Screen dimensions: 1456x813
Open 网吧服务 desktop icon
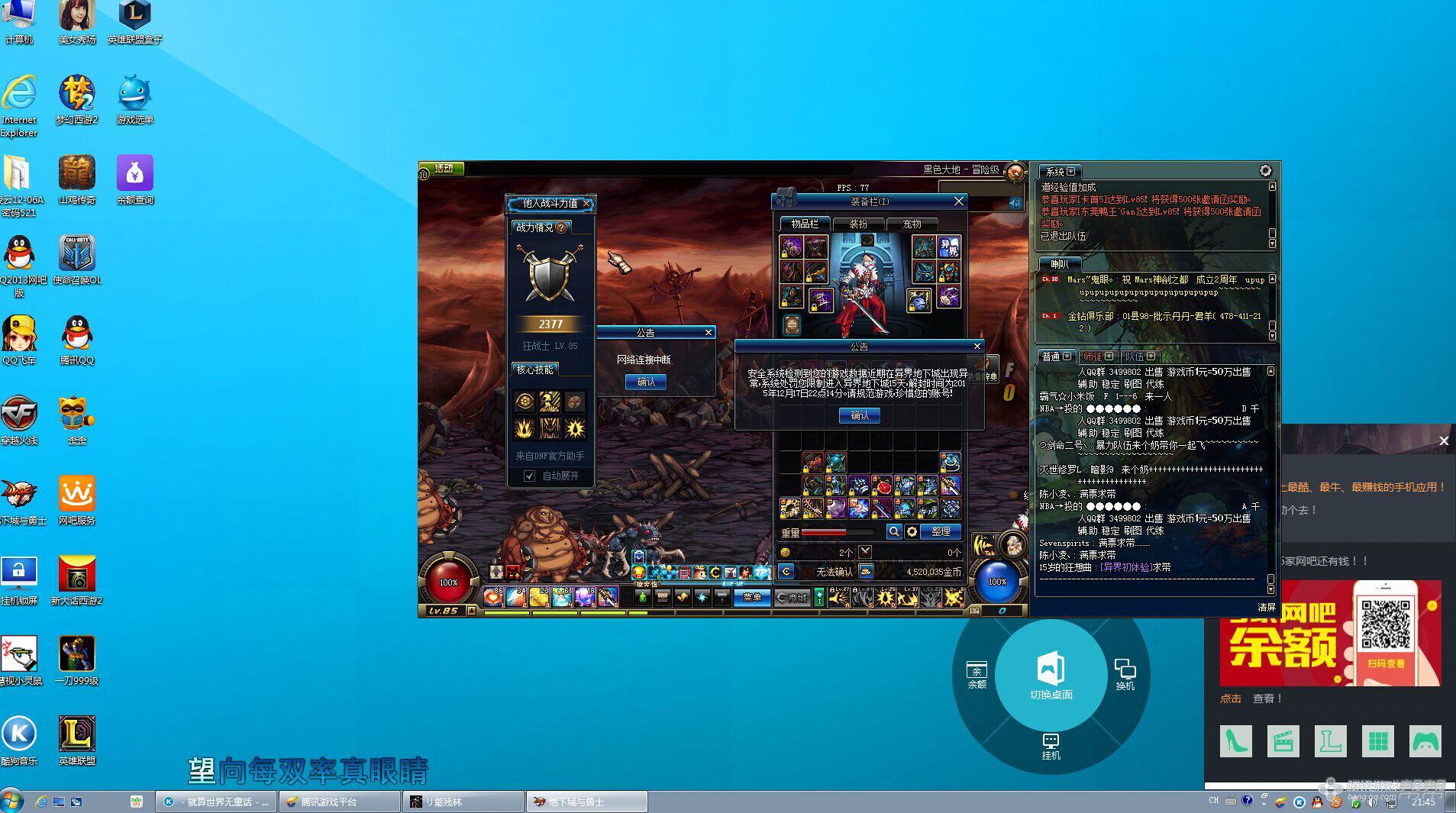tap(77, 501)
